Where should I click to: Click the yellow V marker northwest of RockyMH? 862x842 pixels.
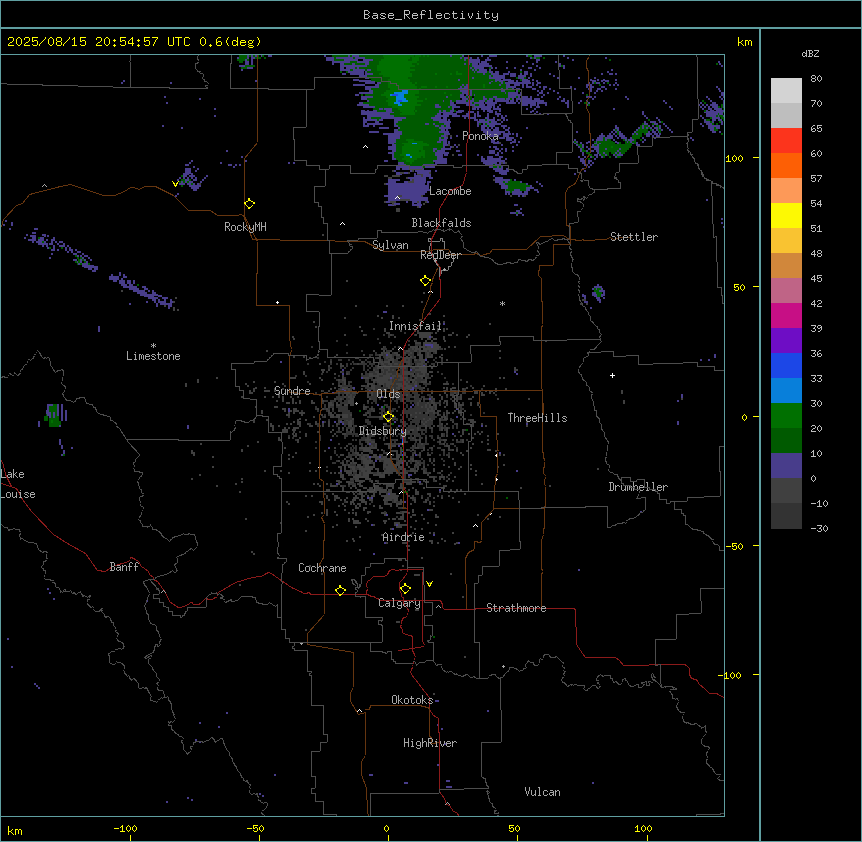pos(175,184)
